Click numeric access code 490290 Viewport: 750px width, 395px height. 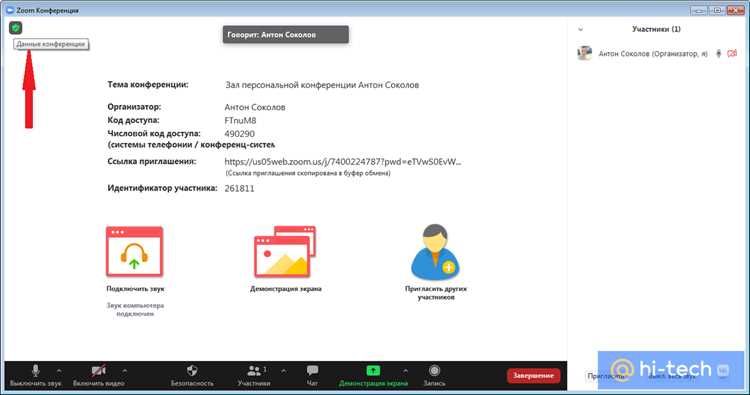click(x=239, y=134)
